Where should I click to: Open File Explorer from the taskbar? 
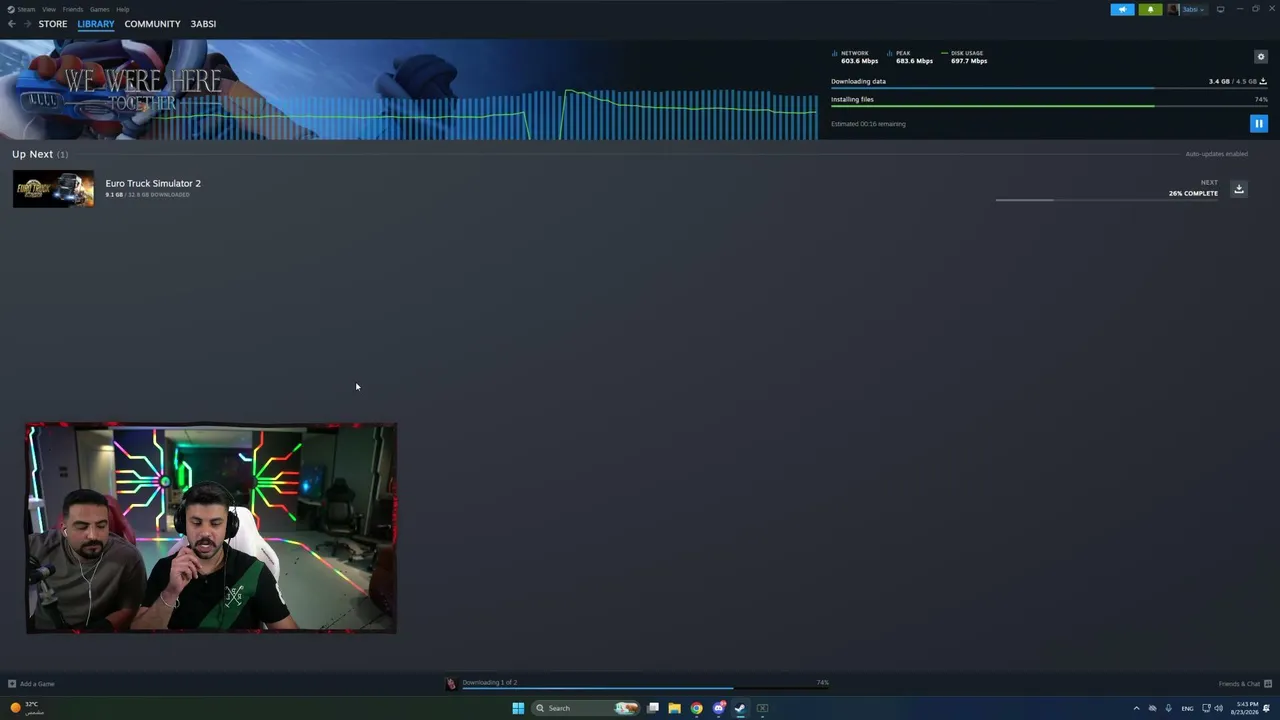coord(675,708)
